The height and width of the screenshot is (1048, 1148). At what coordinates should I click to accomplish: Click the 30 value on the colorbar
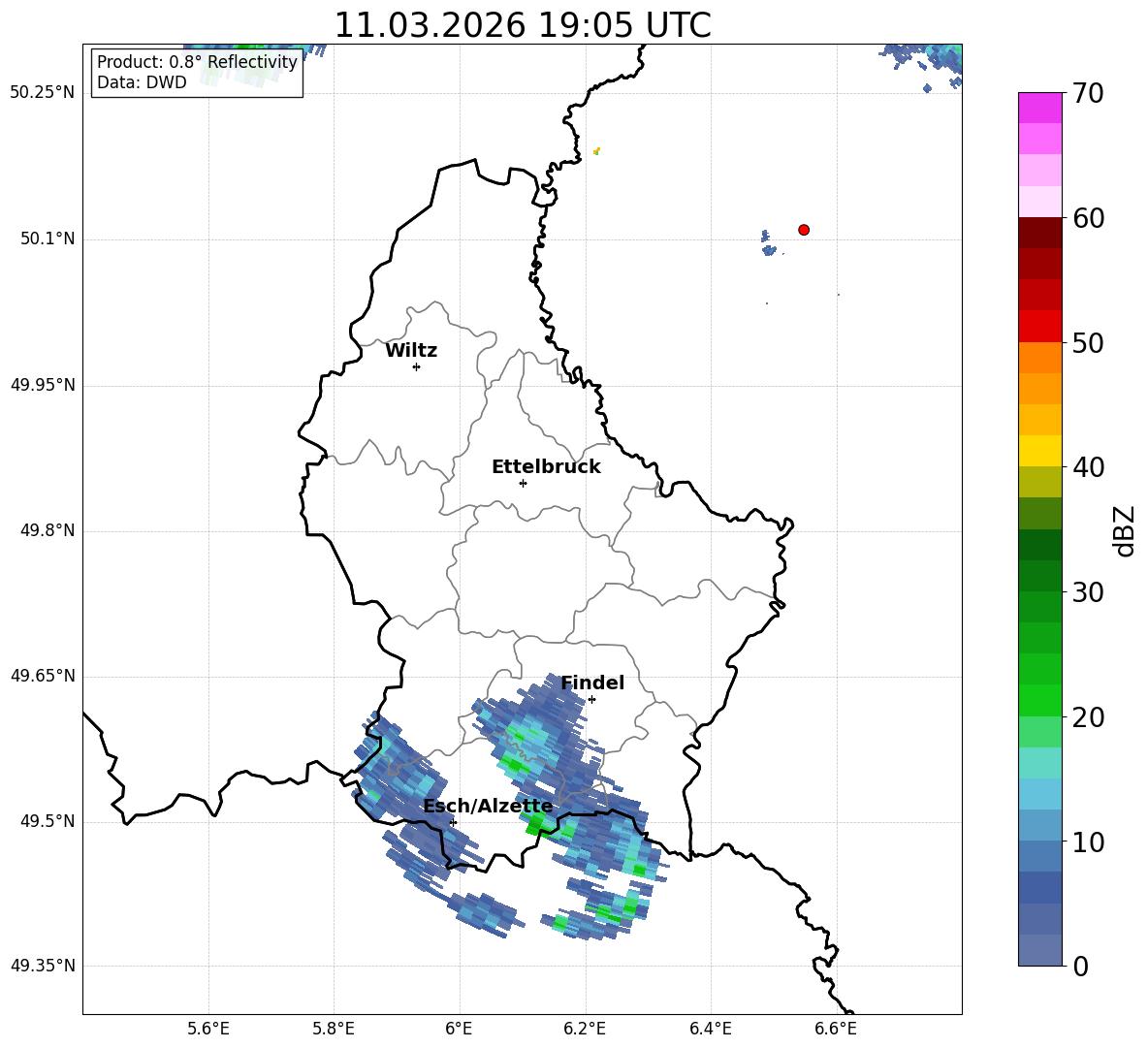coord(1089,592)
